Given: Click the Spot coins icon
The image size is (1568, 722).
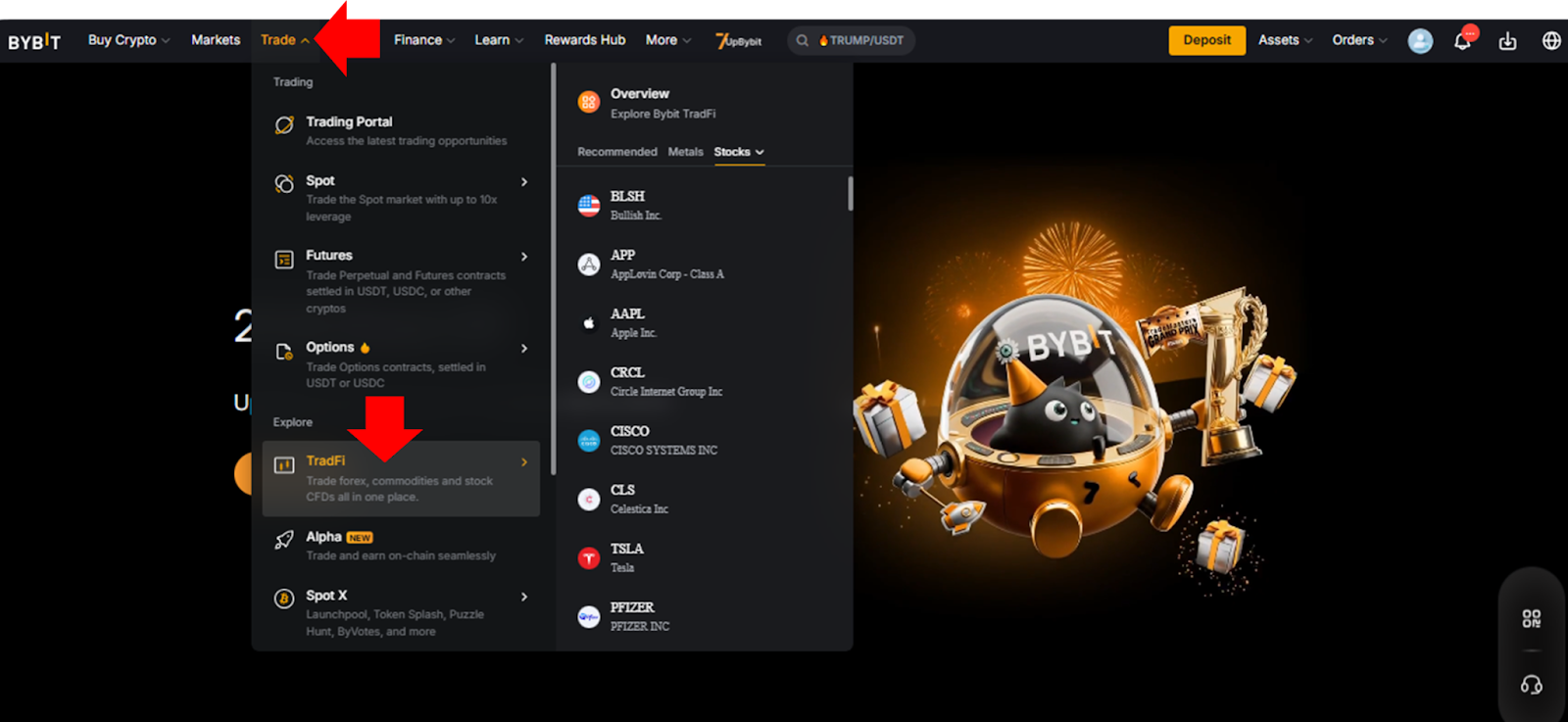Looking at the screenshot, I should click(x=284, y=183).
